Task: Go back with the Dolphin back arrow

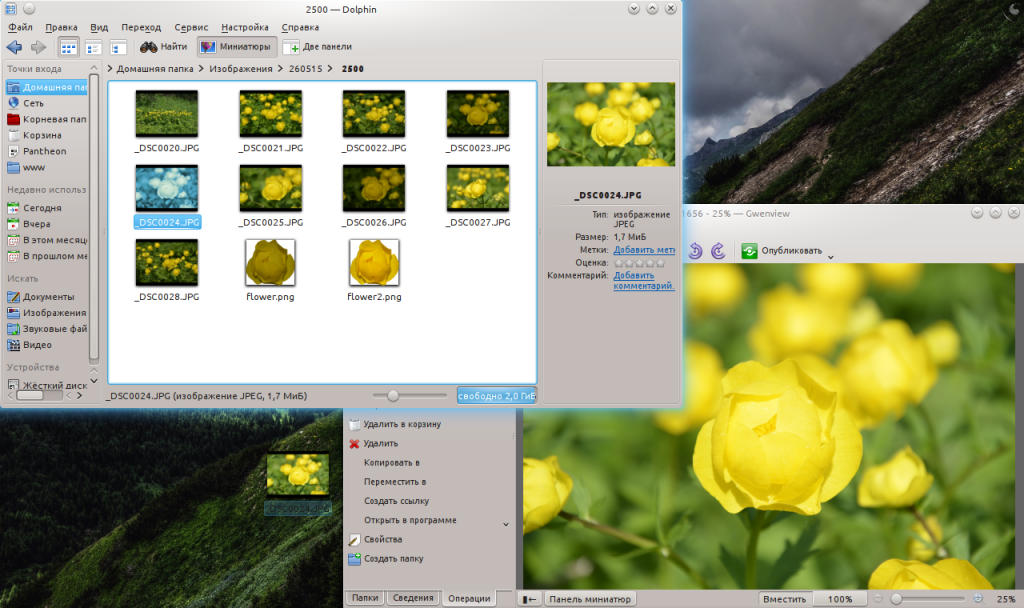Action: [x=14, y=47]
